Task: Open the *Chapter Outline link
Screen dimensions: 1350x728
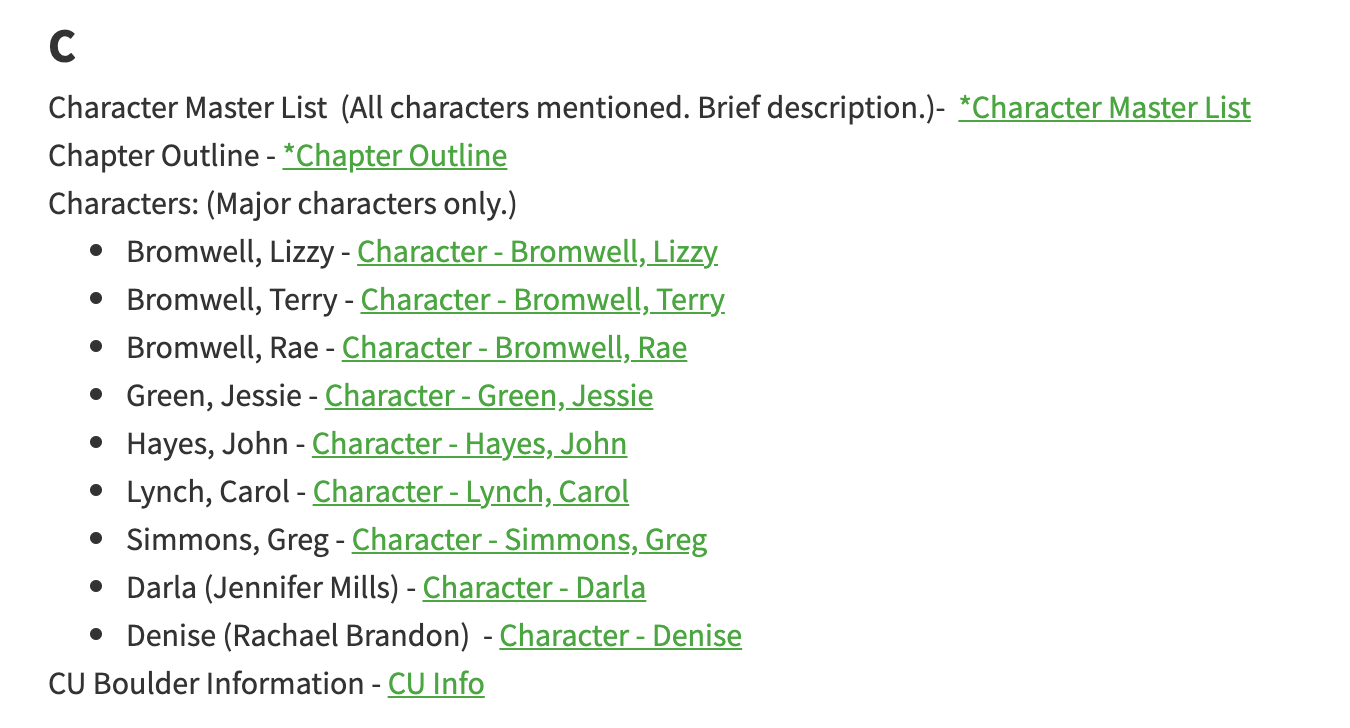Action: pos(395,155)
